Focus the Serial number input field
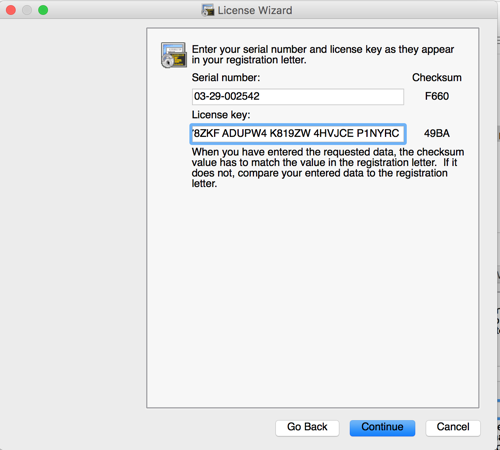This screenshot has width=500, height=450. 298,96
